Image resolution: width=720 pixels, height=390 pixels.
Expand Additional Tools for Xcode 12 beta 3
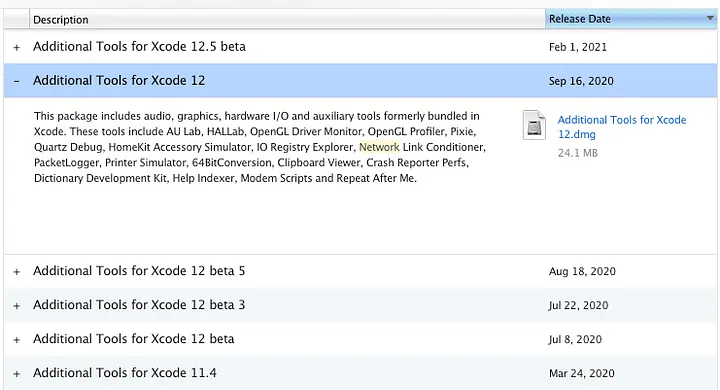17,305
